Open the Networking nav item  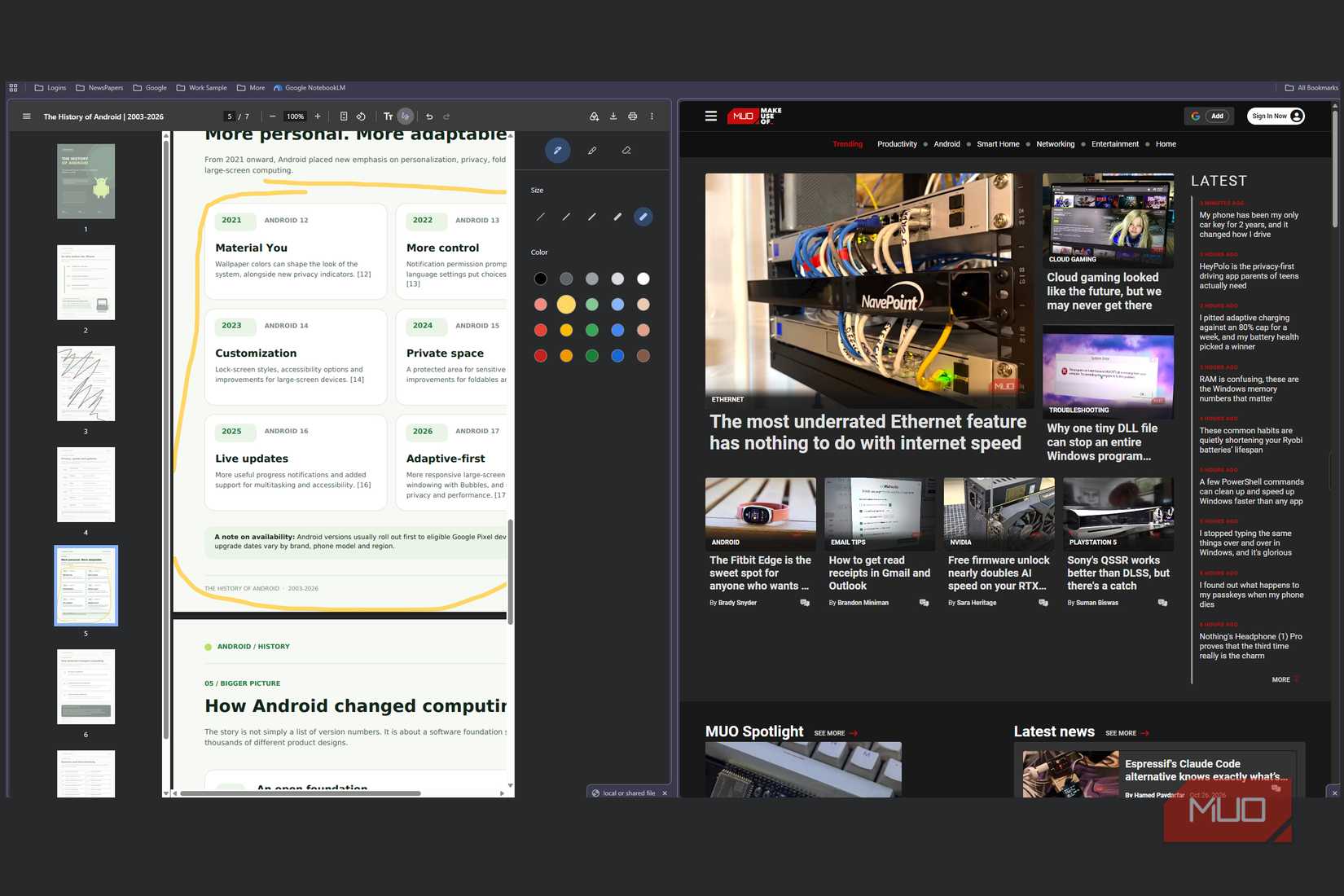1055,144
